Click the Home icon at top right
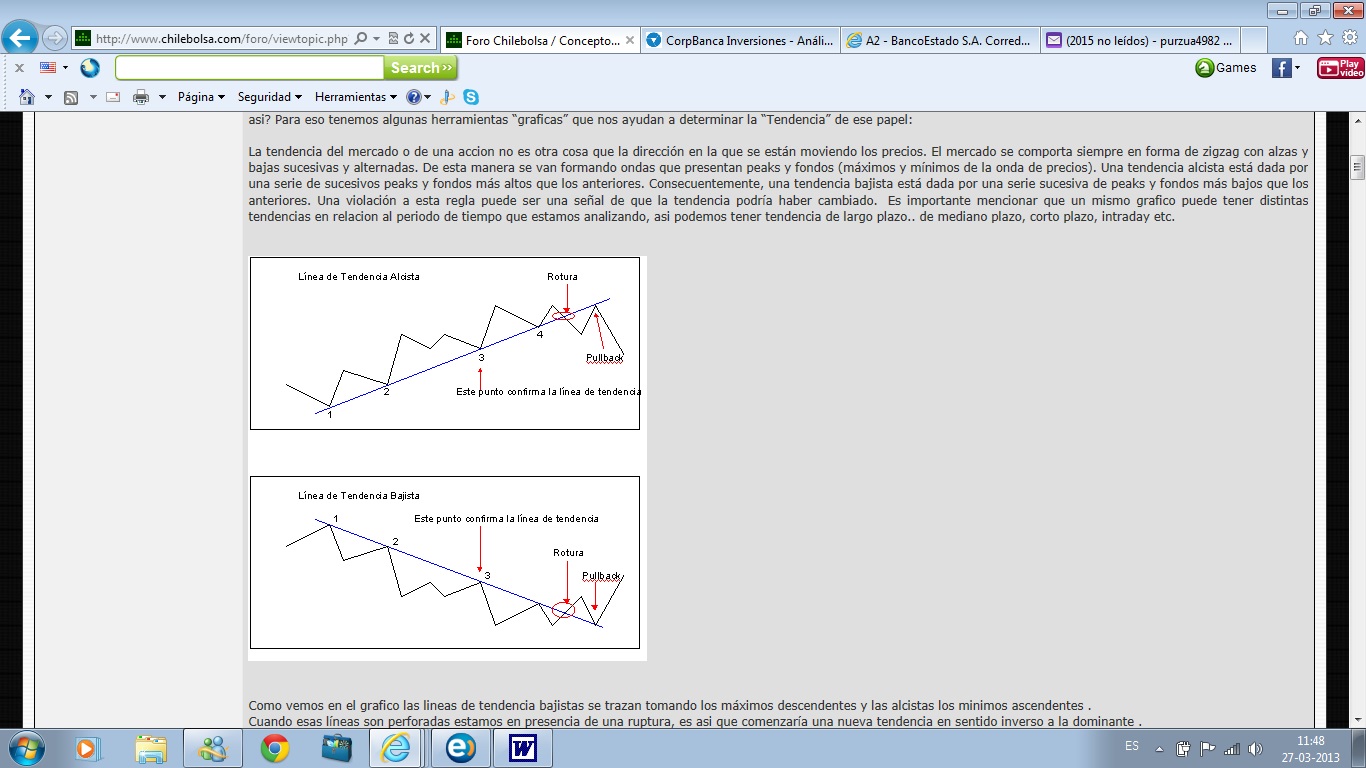The width and height of the screenshot is (1366, 768). [x=1301, y=38]
